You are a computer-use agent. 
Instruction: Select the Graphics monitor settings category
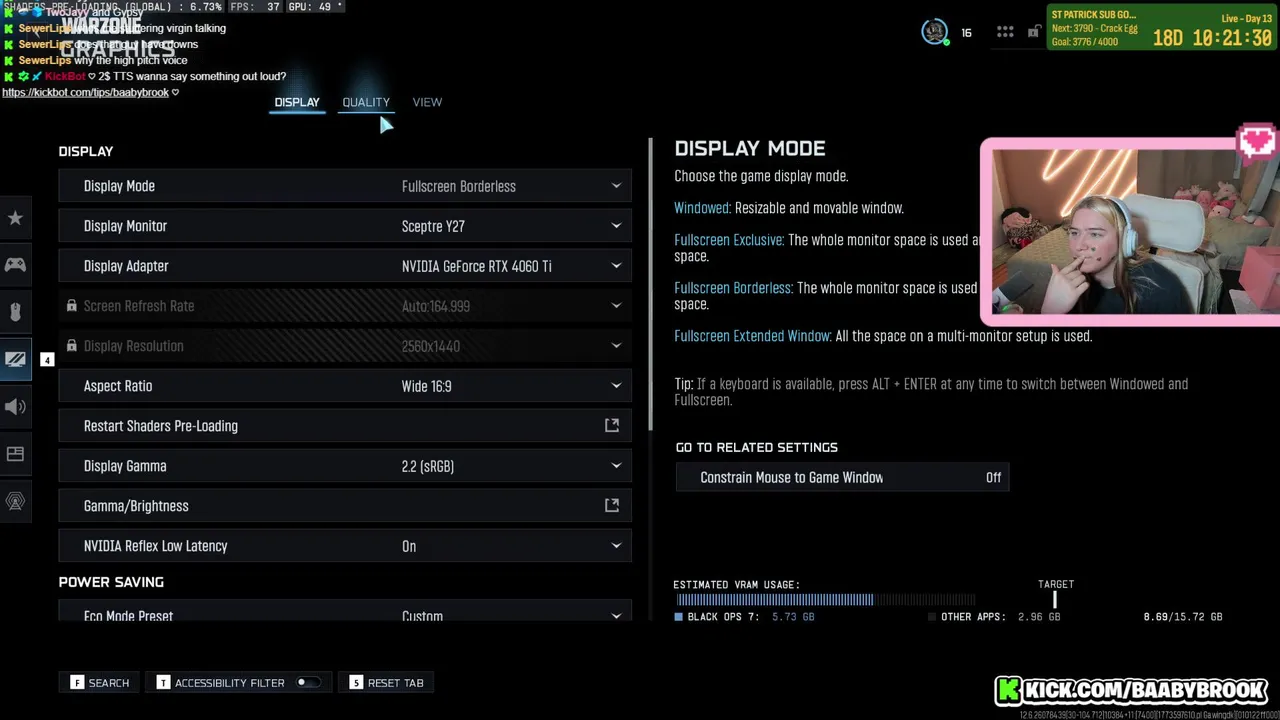[x=15, y=359]
